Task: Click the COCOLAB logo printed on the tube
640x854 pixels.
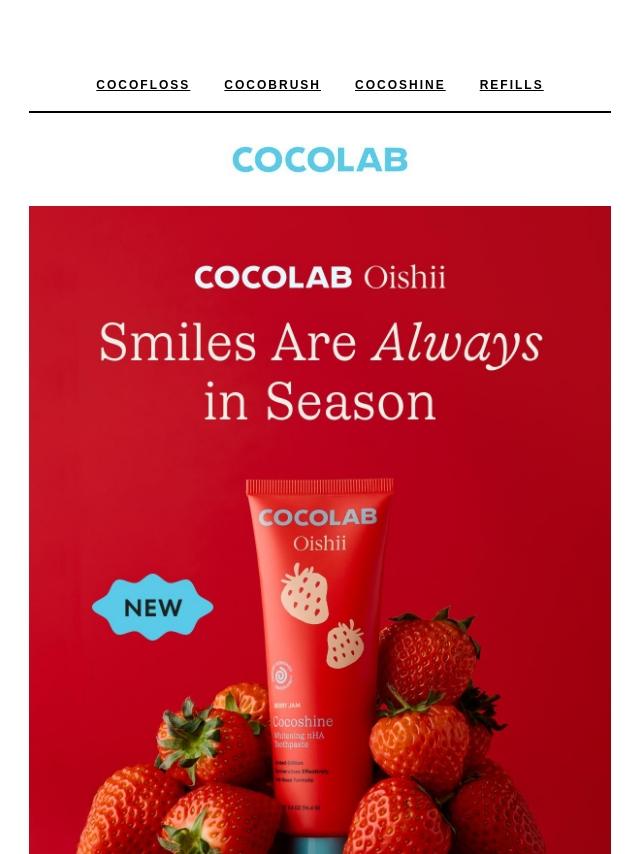Action: [x=318, y=517]
